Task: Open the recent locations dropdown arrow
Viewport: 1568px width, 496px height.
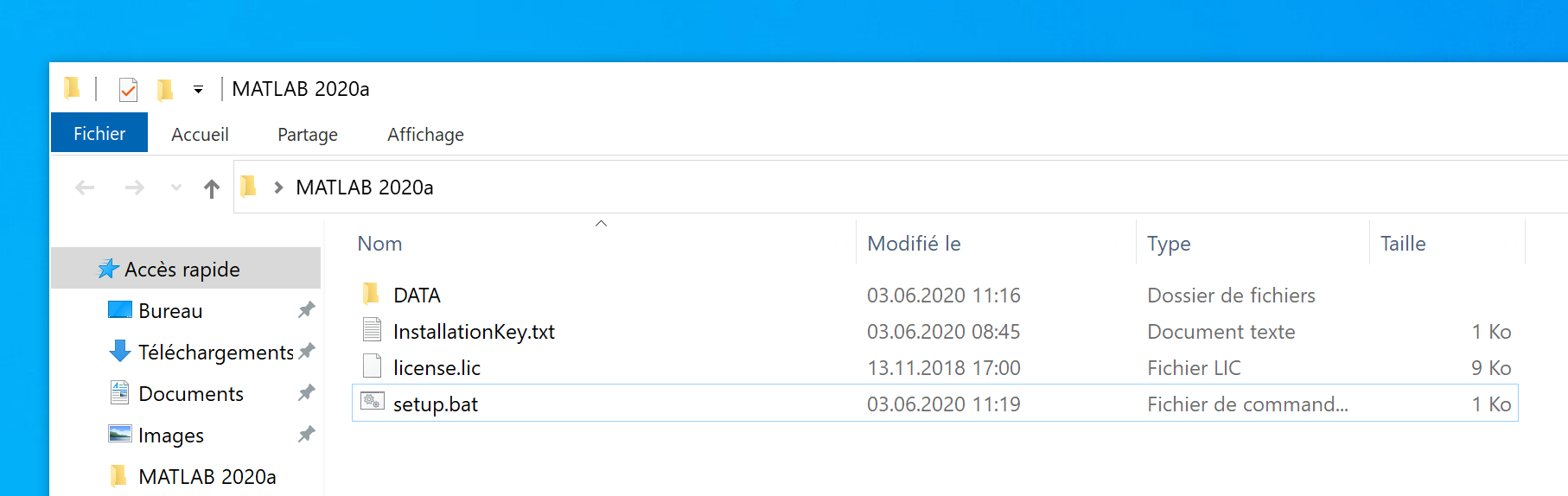Action: [176, 188]
